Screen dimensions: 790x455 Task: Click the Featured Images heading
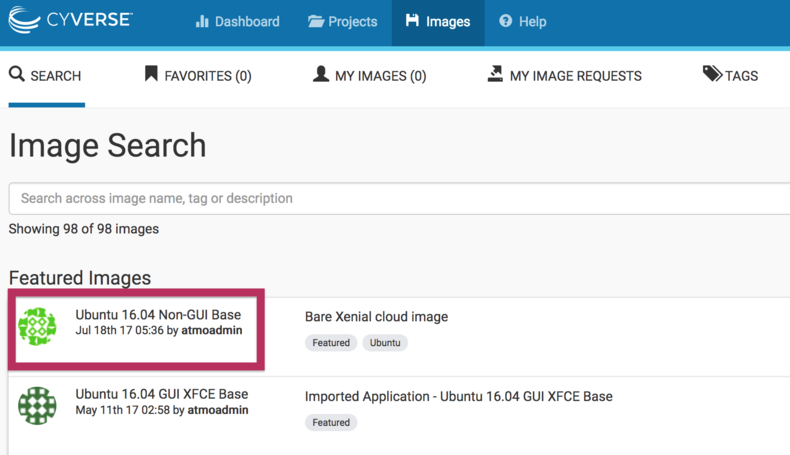pyautogui.click(x=80, y=278)
